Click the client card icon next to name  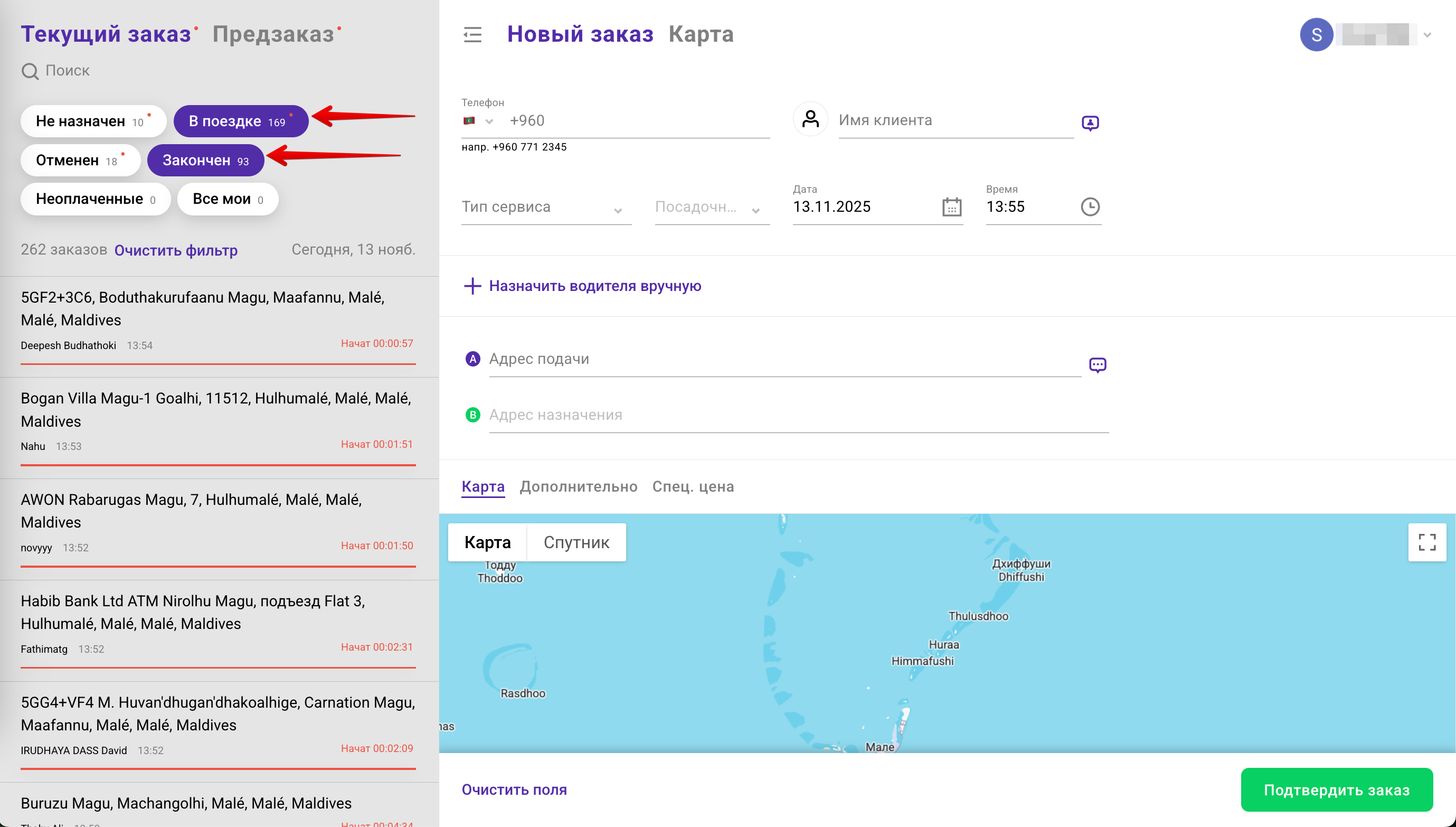tap(1090, 123)
